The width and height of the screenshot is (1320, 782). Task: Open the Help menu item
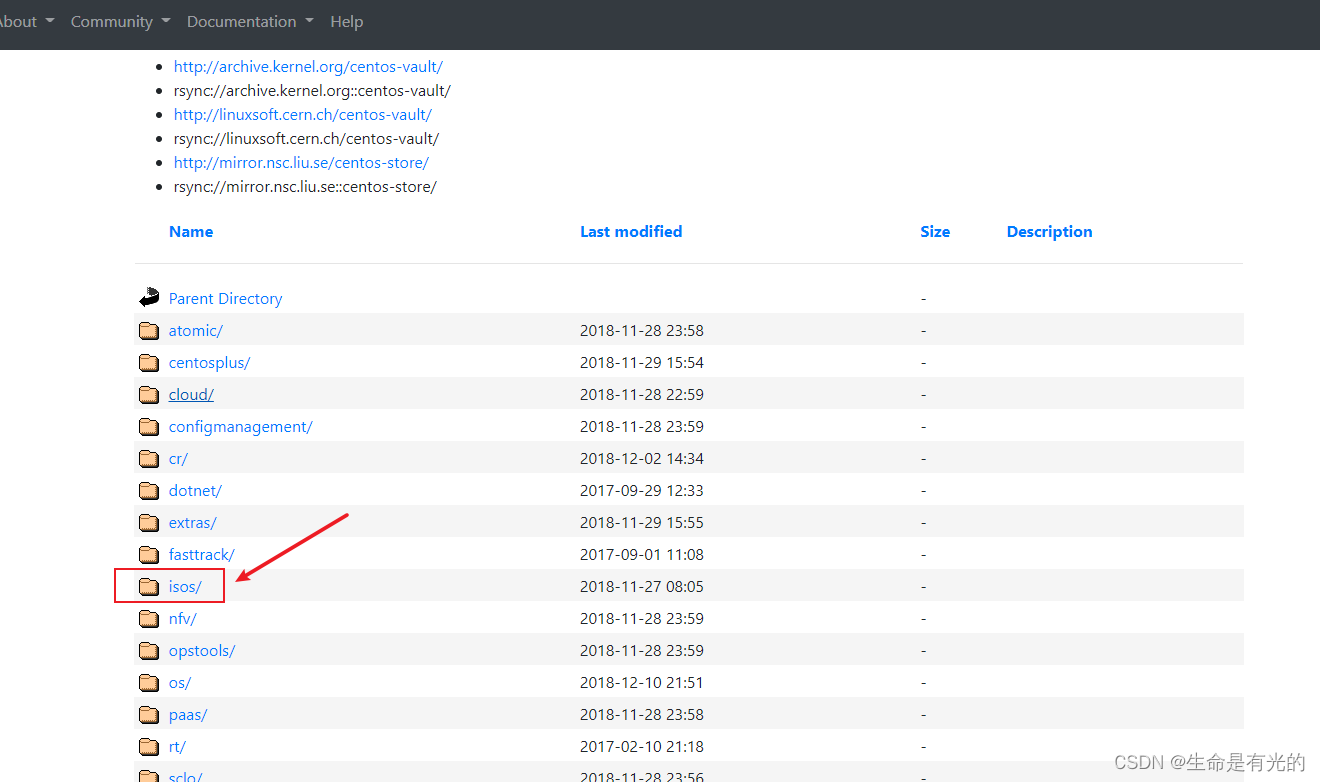(347, 21)
